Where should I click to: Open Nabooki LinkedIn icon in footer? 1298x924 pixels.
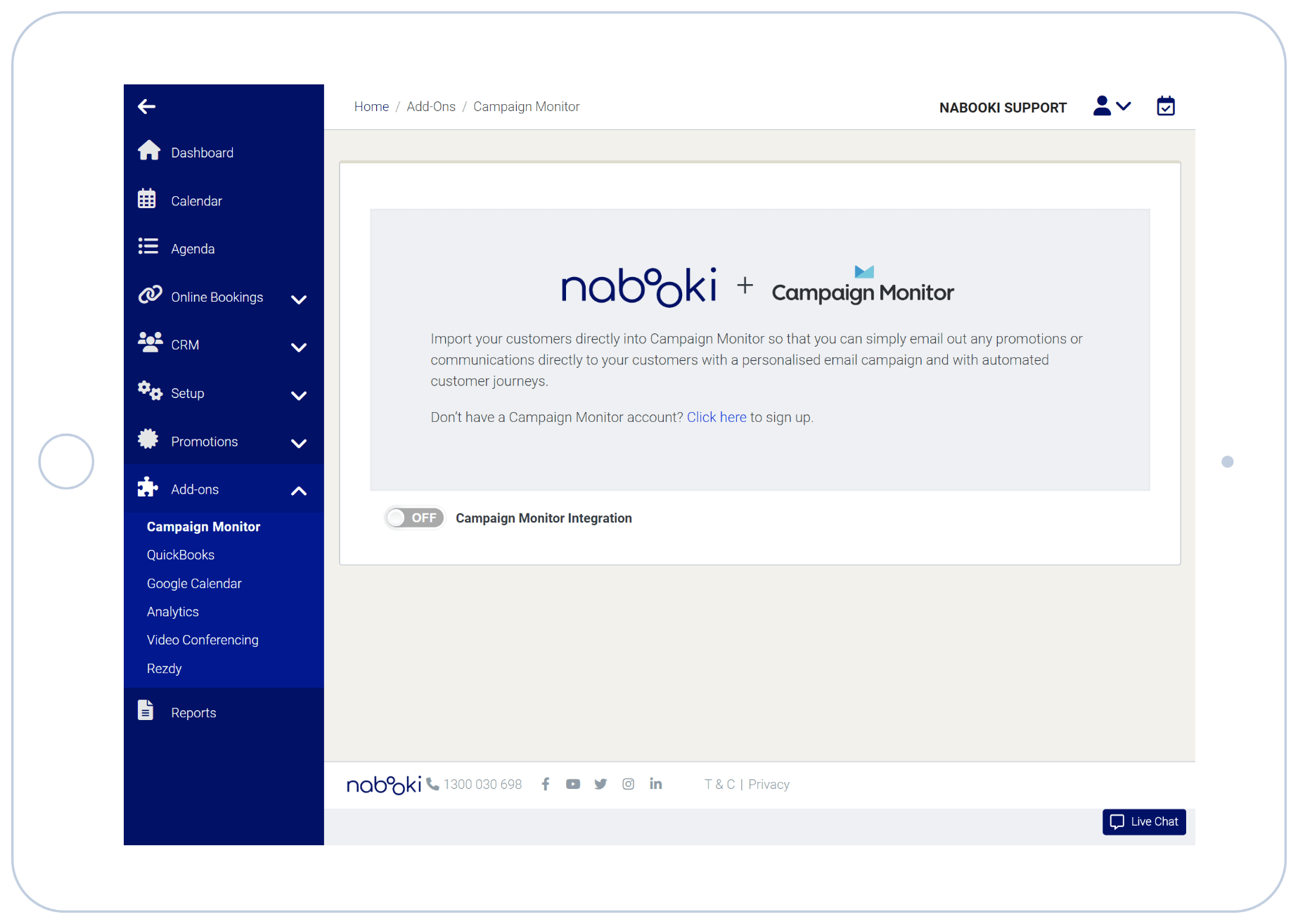pyautogui.click(x=655, y=784)
